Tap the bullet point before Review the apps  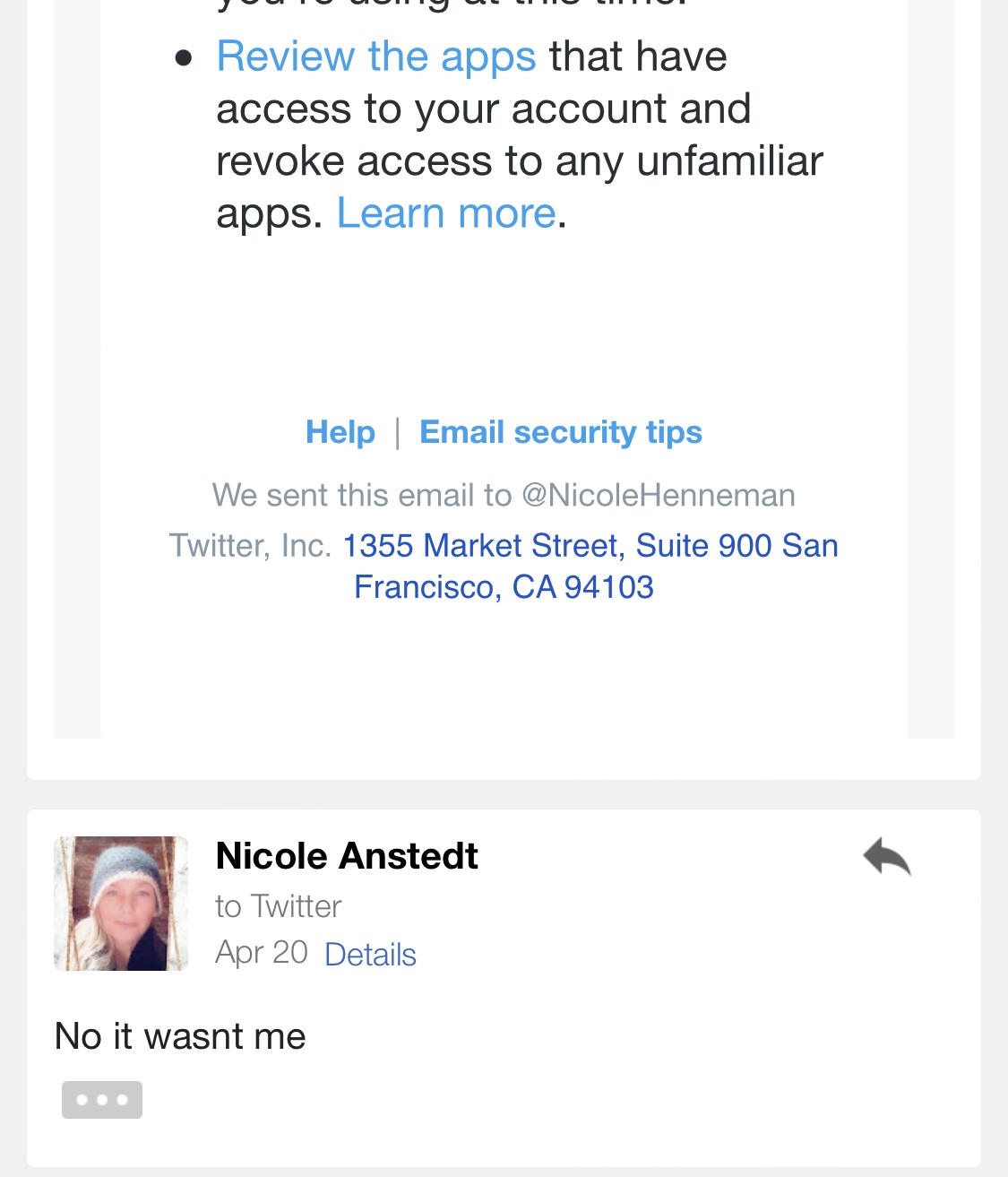point(184,58)
